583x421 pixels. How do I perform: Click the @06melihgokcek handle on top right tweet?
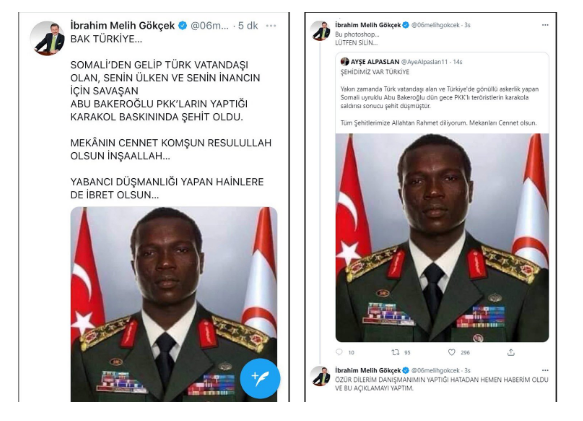[435, 25]
